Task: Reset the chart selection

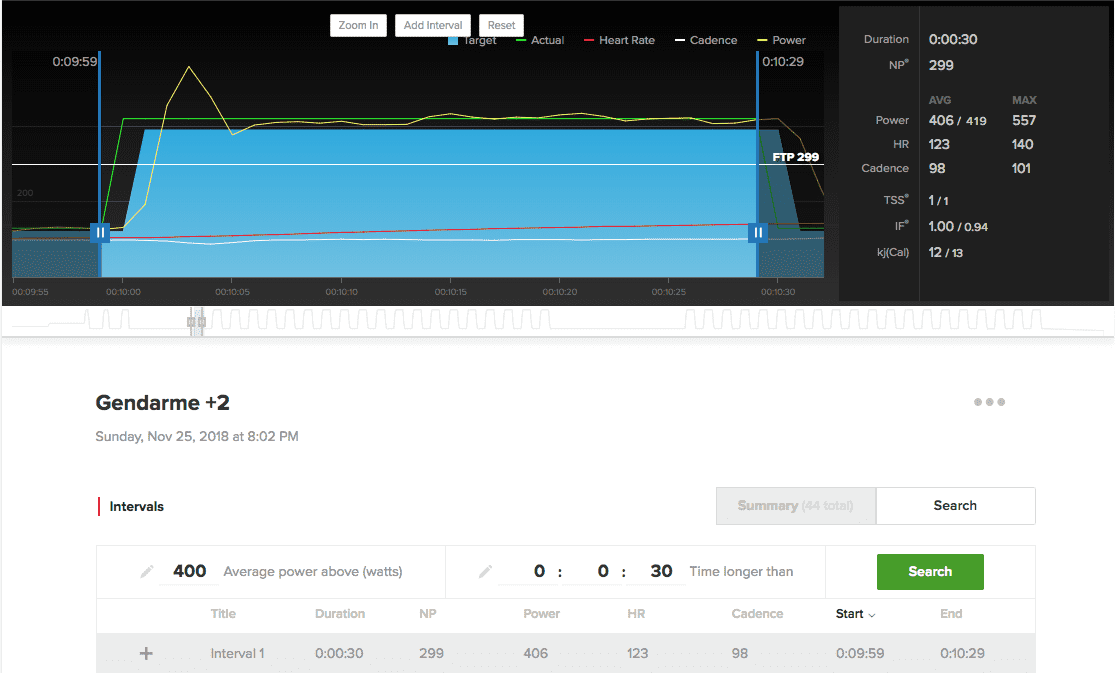Action: (x=501, y=25)
